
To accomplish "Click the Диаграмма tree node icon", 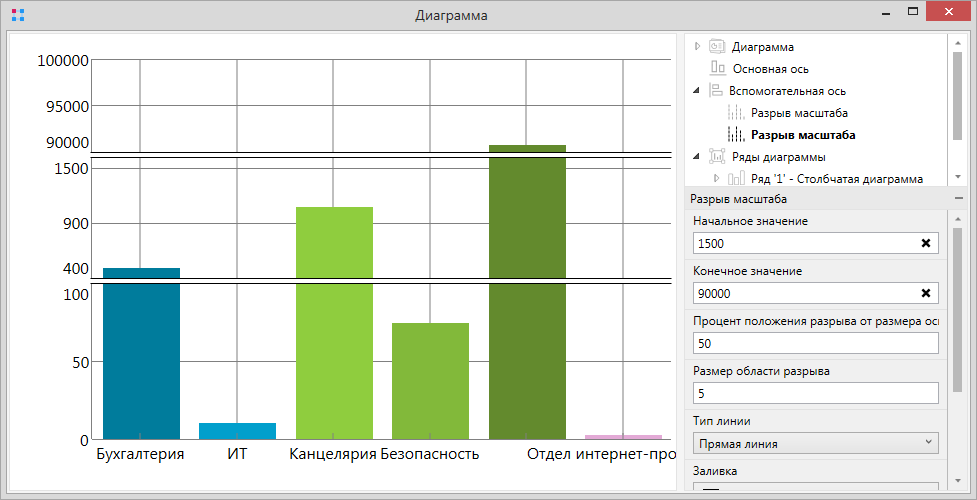I will (x=716, y=47).
